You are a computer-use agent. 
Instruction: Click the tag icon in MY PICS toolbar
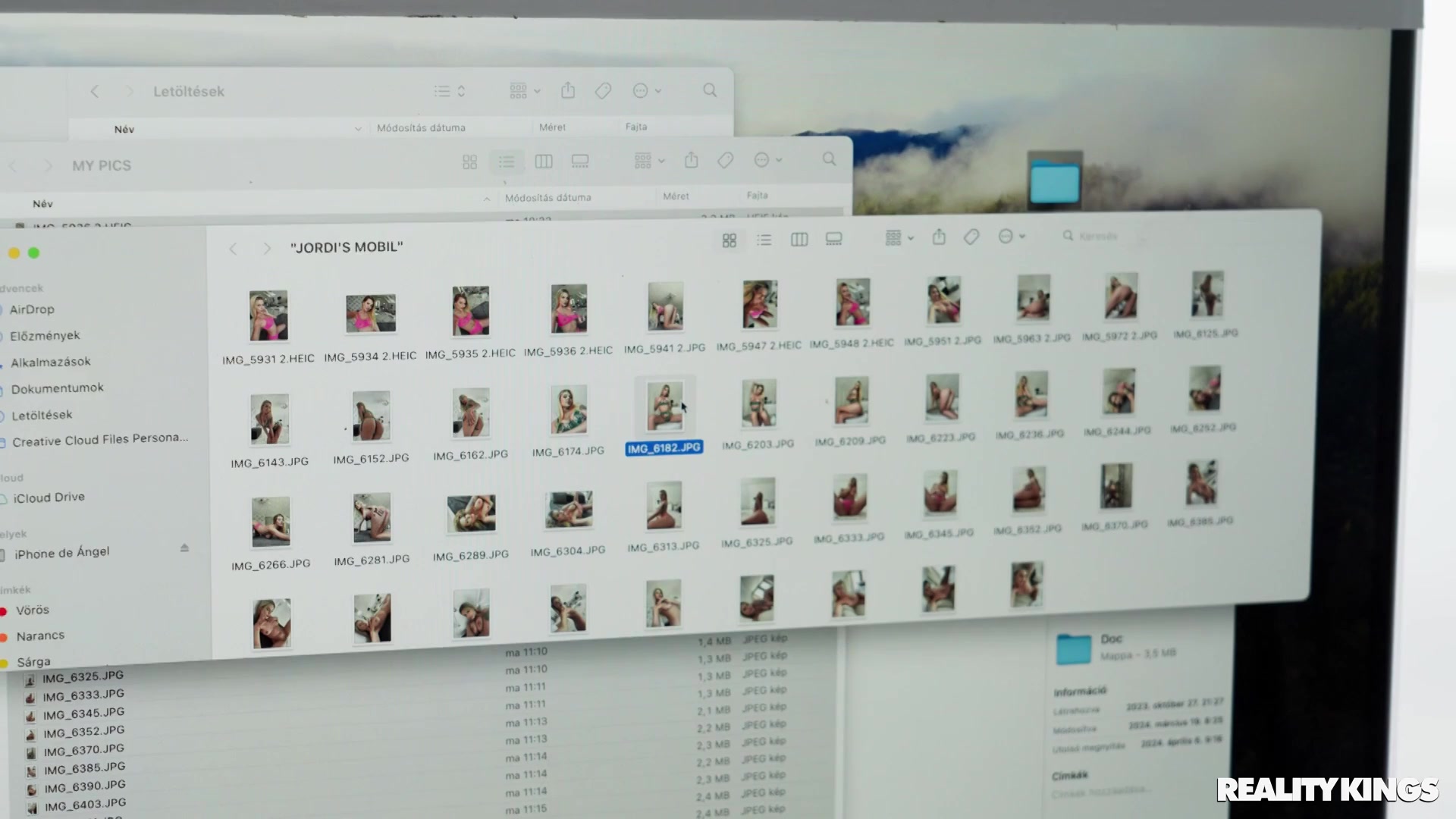pyautogui.click(x=725, y=160)
